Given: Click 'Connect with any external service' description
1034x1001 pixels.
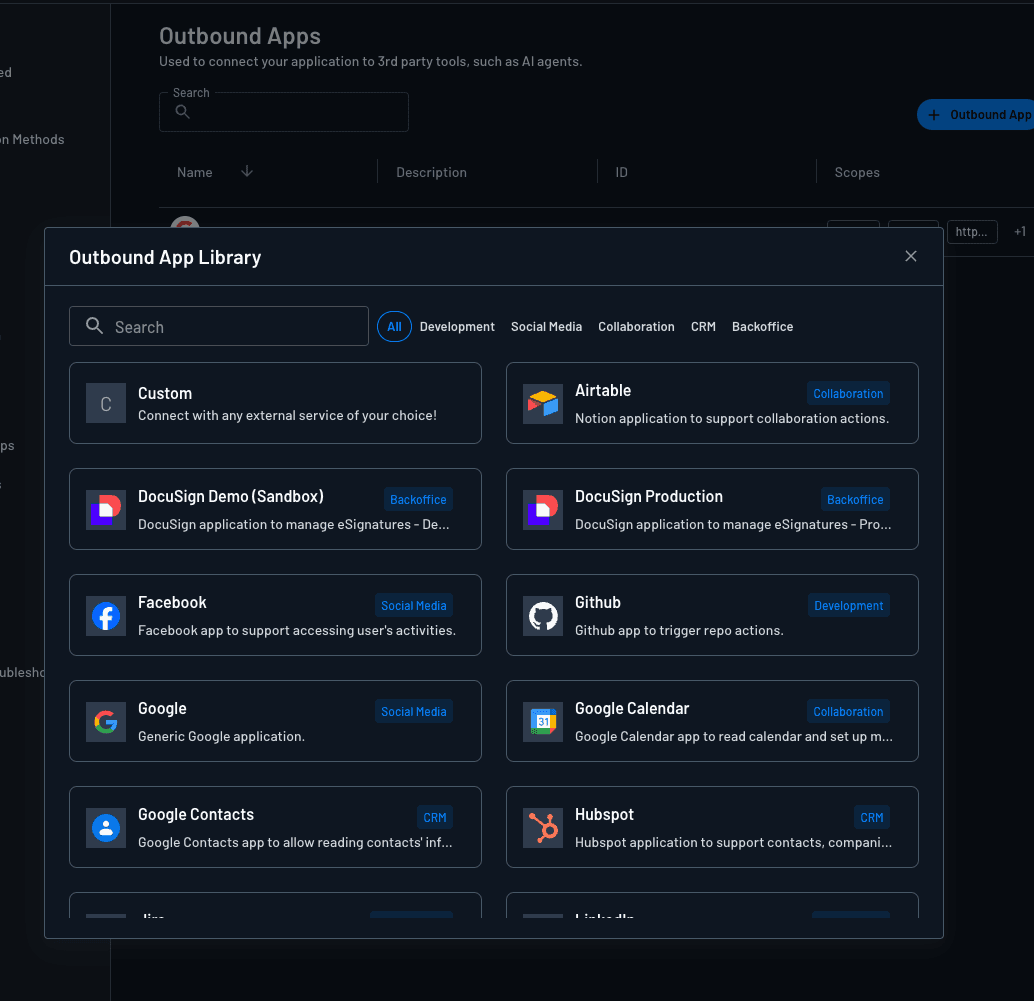Looking at the screenshot, I should (x=287, y=415).
